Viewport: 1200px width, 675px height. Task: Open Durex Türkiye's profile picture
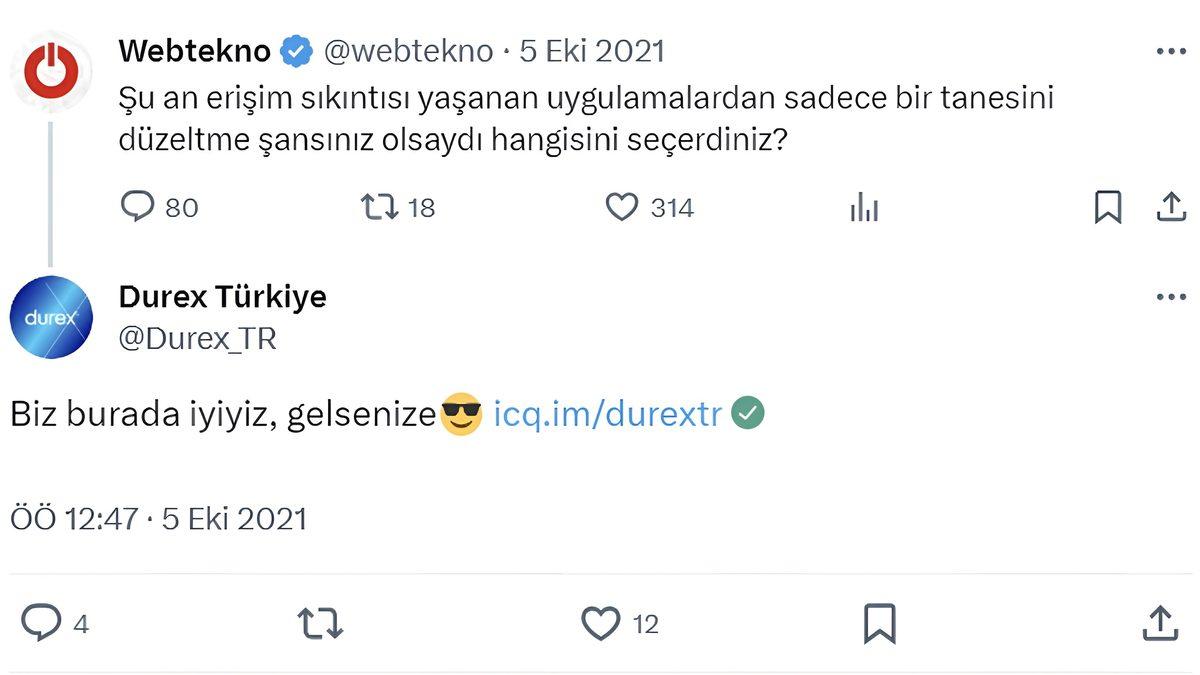[51, 318]
